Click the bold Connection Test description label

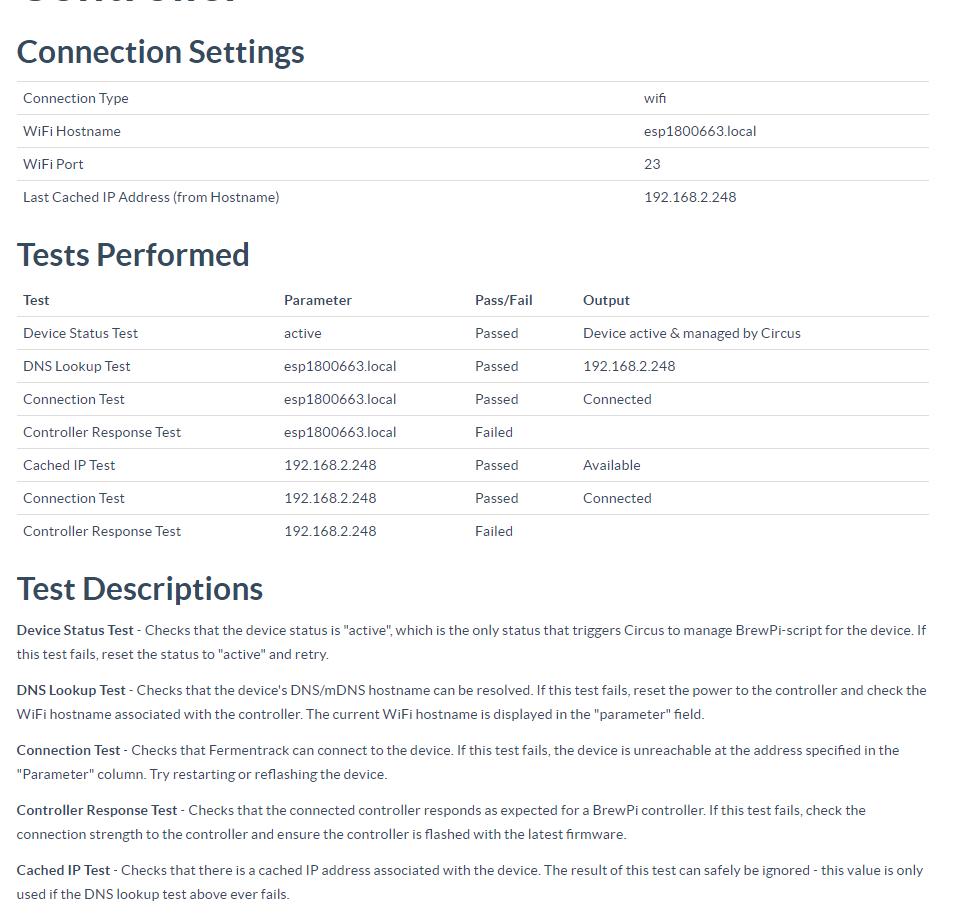tap(68, 751)
